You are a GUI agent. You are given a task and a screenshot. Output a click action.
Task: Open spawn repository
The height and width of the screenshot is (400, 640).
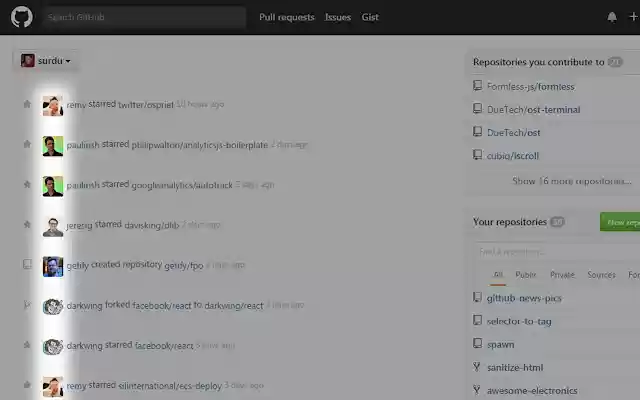500,344
